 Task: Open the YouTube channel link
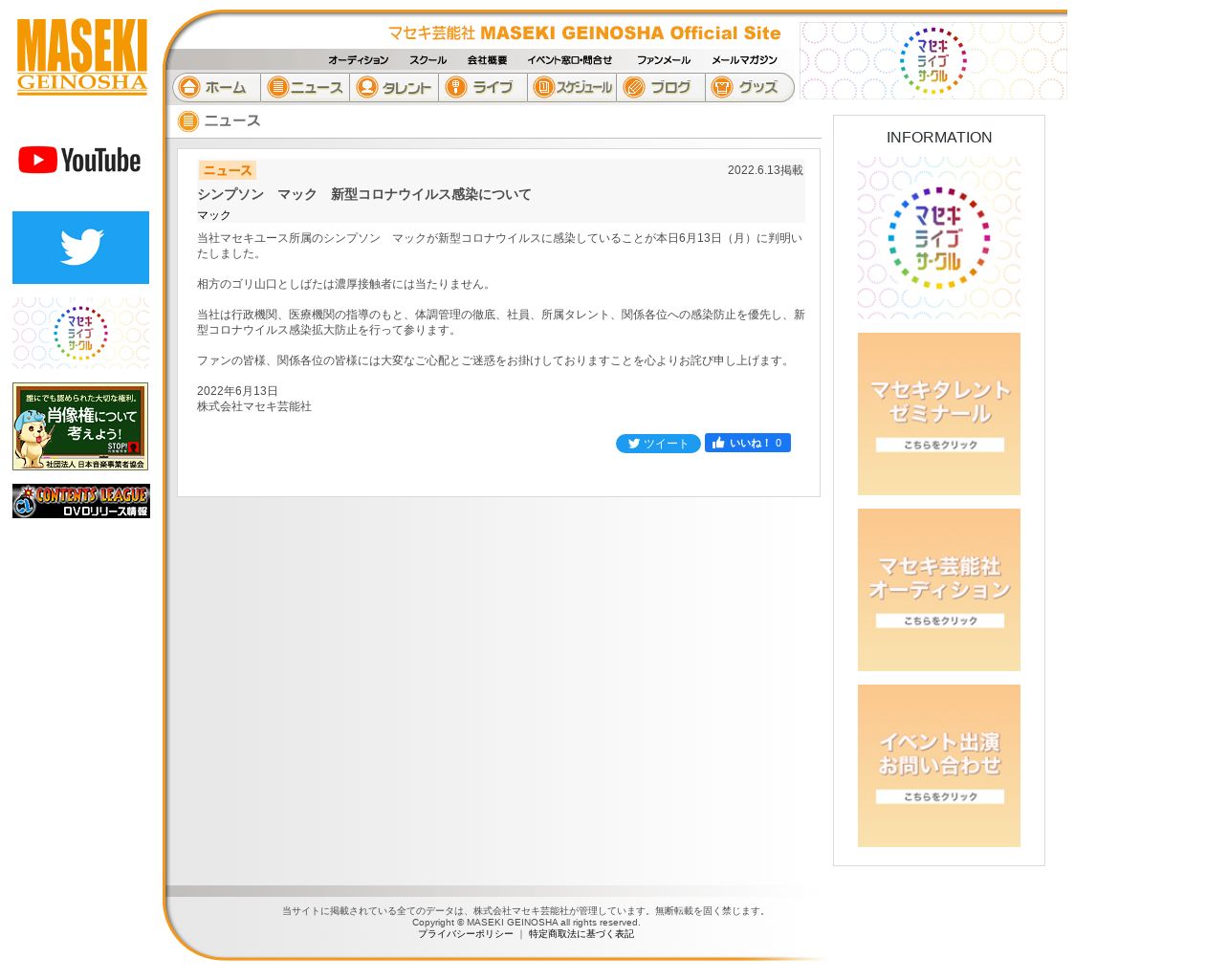click(x=80, y=160)
